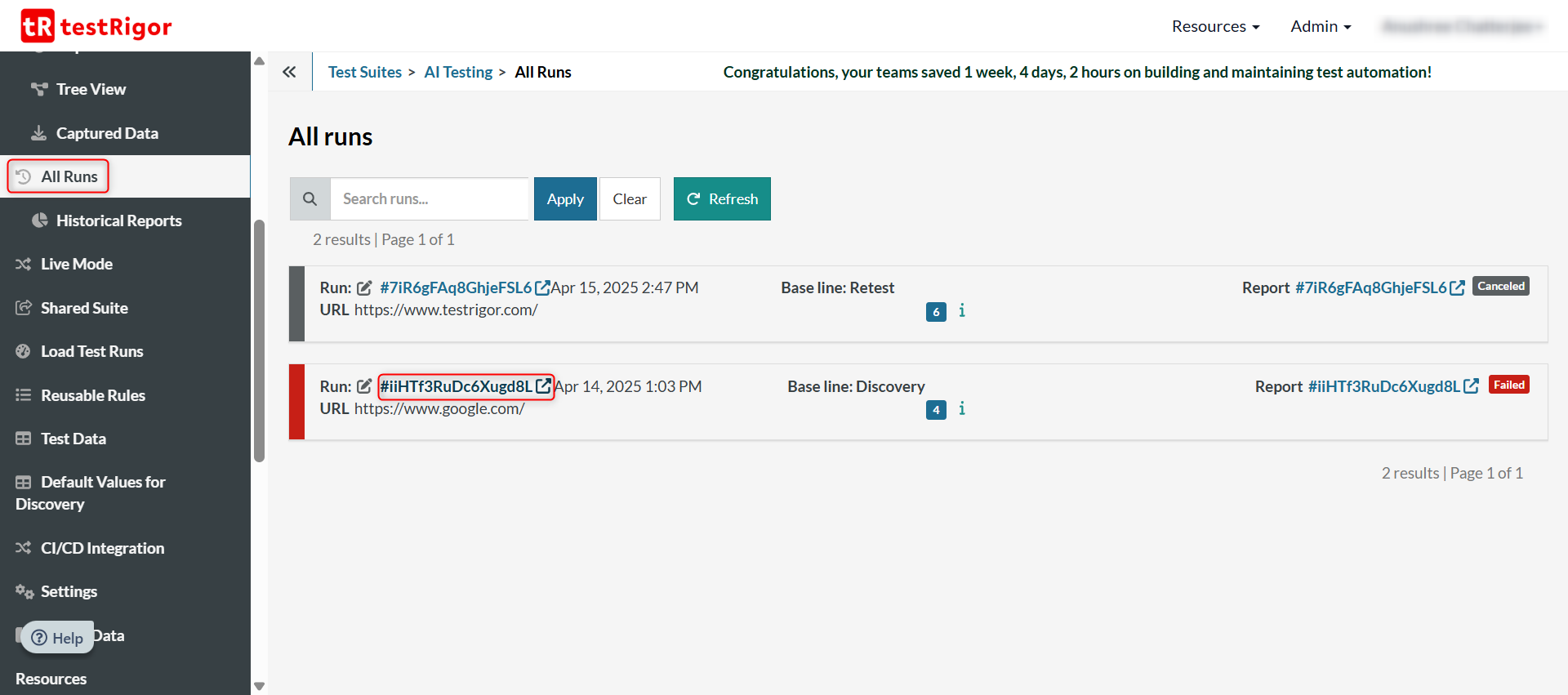The image size is (1568, 695).
Task: Open the testRigor logo home link
Action: pyautogui.click(x=96, y=26)
